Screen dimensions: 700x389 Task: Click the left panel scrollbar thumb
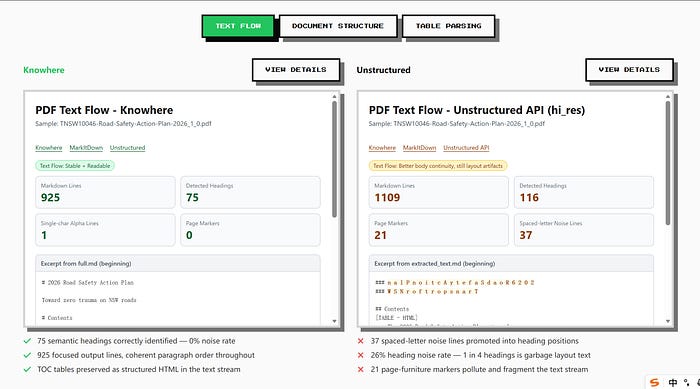[334, 159]
